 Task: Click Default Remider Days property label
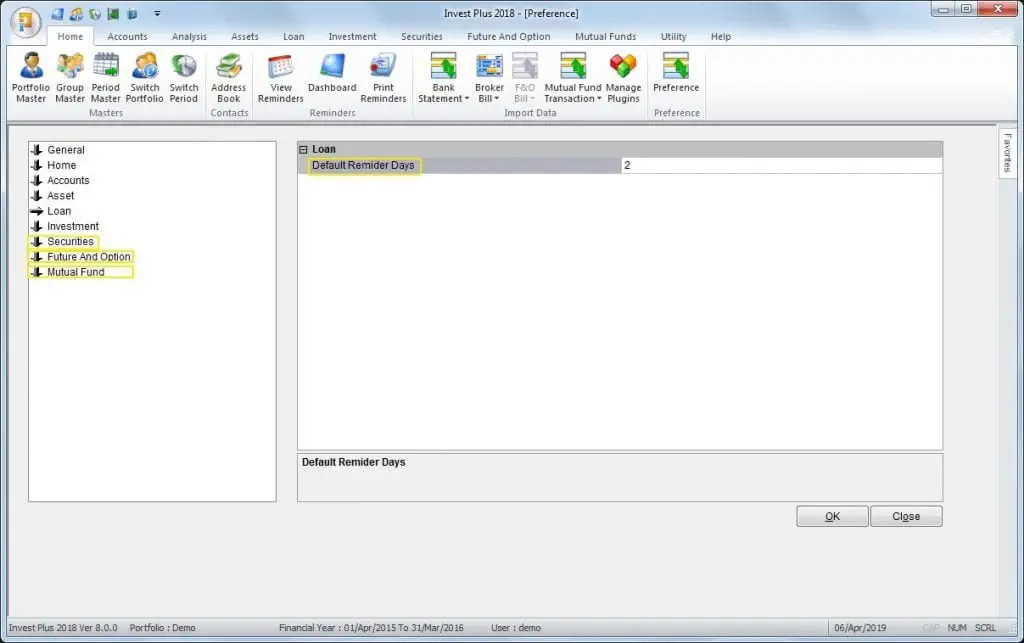click(363, 165)
